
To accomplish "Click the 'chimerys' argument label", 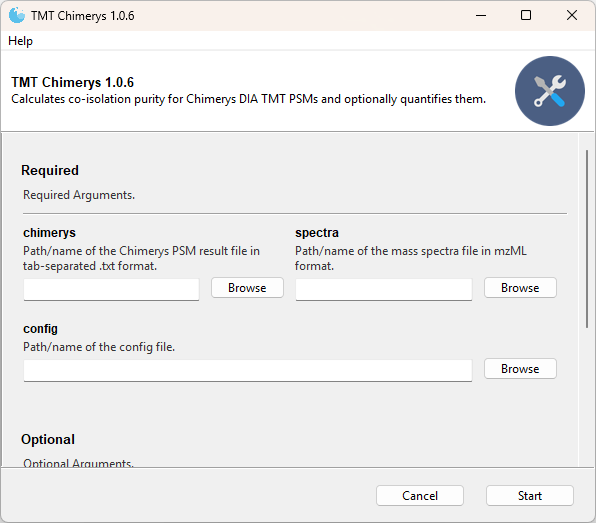I will 49,233.
